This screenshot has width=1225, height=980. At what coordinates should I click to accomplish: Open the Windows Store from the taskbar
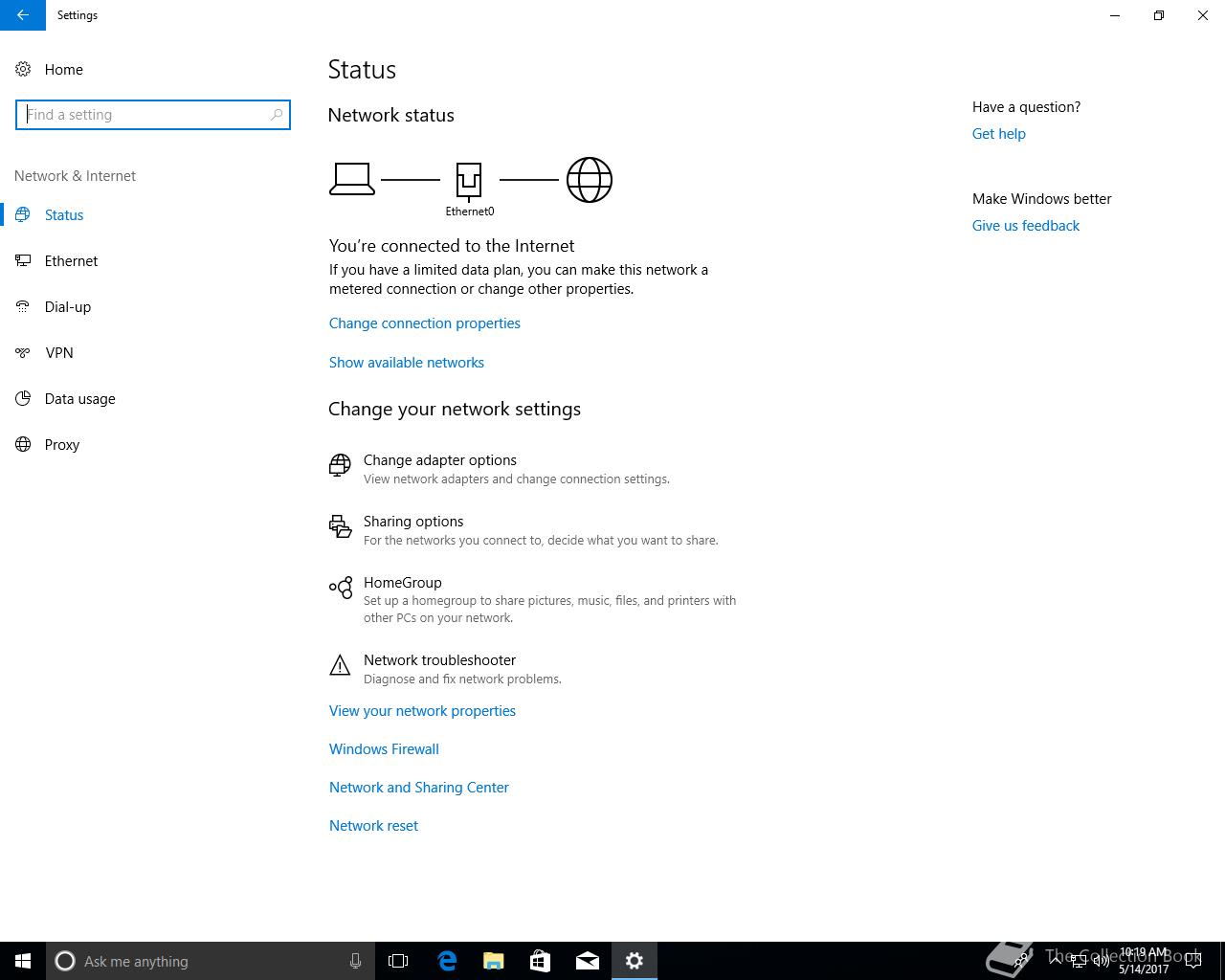pos(541,961)
